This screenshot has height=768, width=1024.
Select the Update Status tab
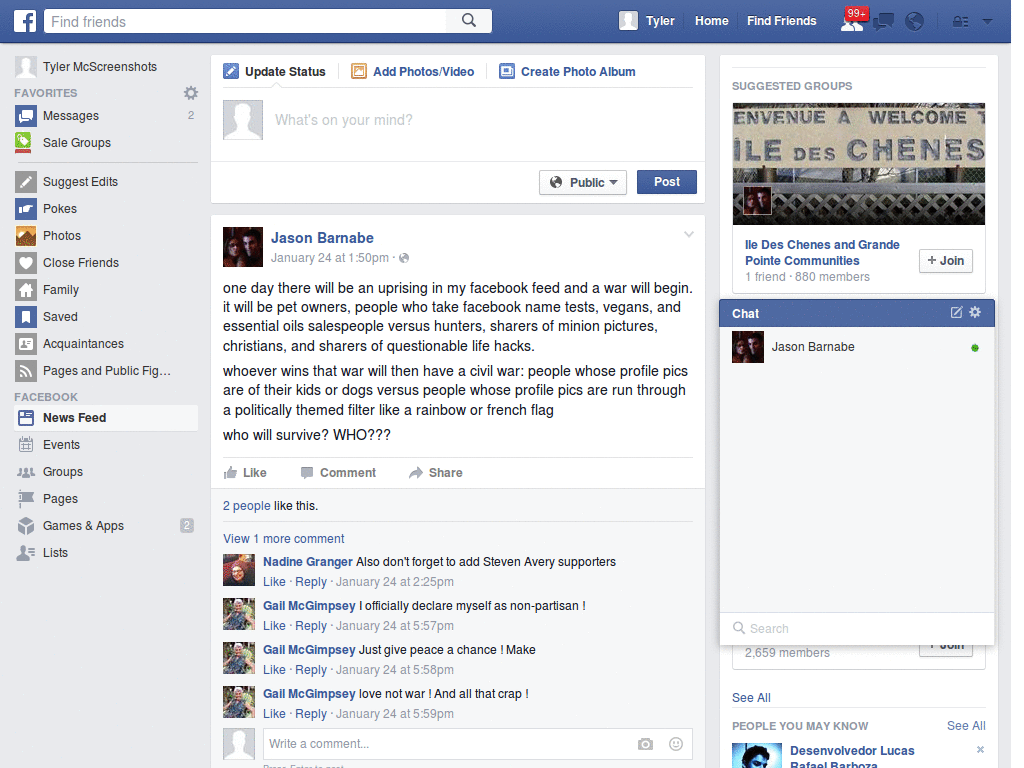click(274, 71)
